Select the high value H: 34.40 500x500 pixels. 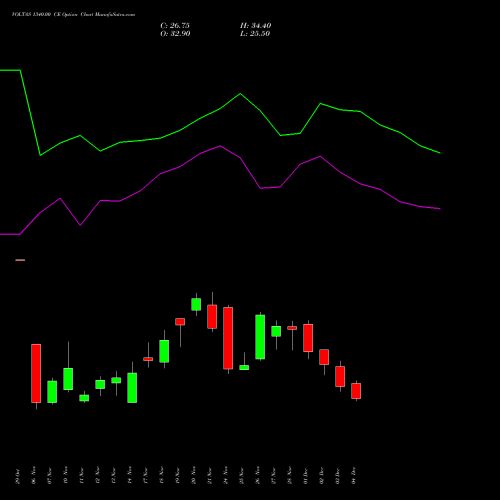(256, 26)
